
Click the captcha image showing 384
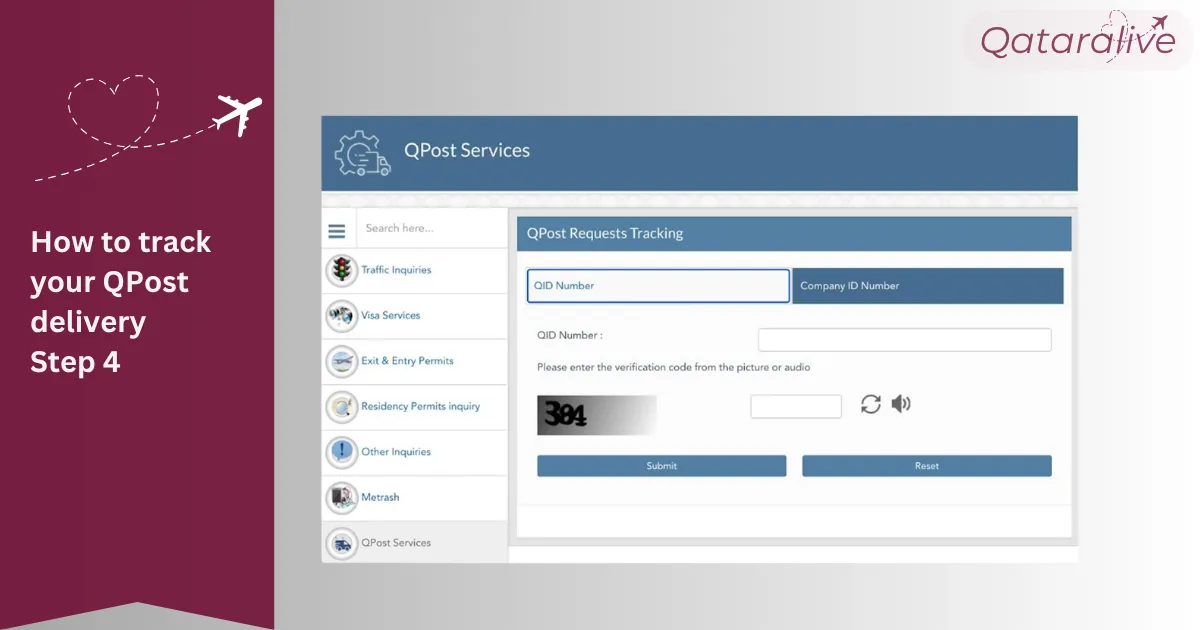(597, 415)
